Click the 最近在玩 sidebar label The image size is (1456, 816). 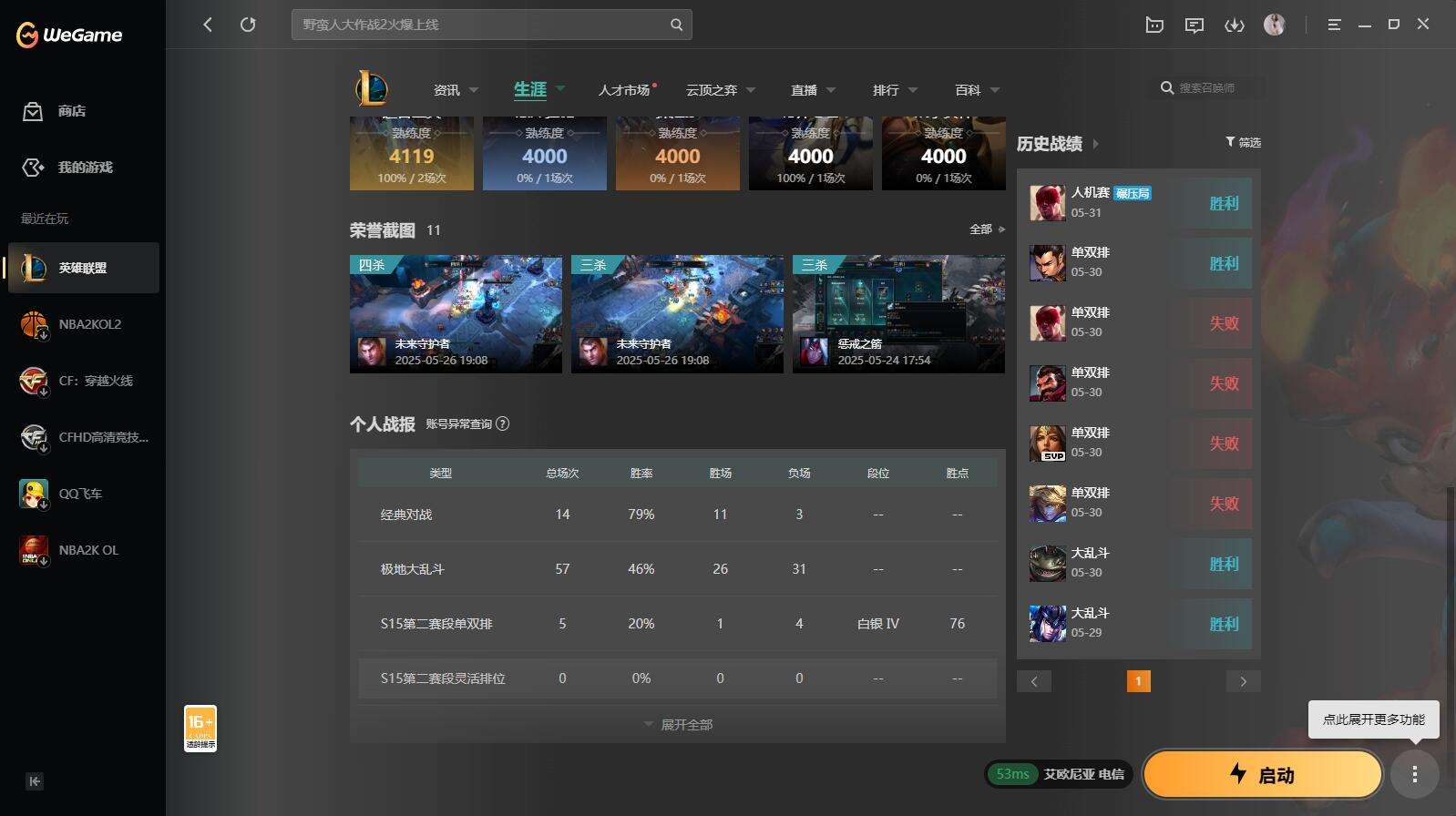tap(45, 219)
